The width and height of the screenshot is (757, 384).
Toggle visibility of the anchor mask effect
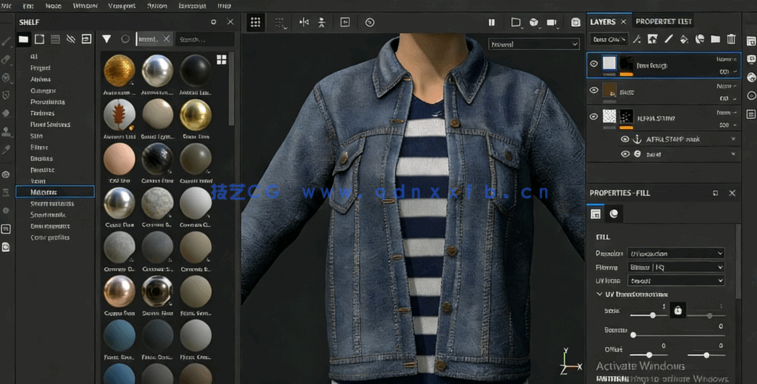(x=625, y=139)
